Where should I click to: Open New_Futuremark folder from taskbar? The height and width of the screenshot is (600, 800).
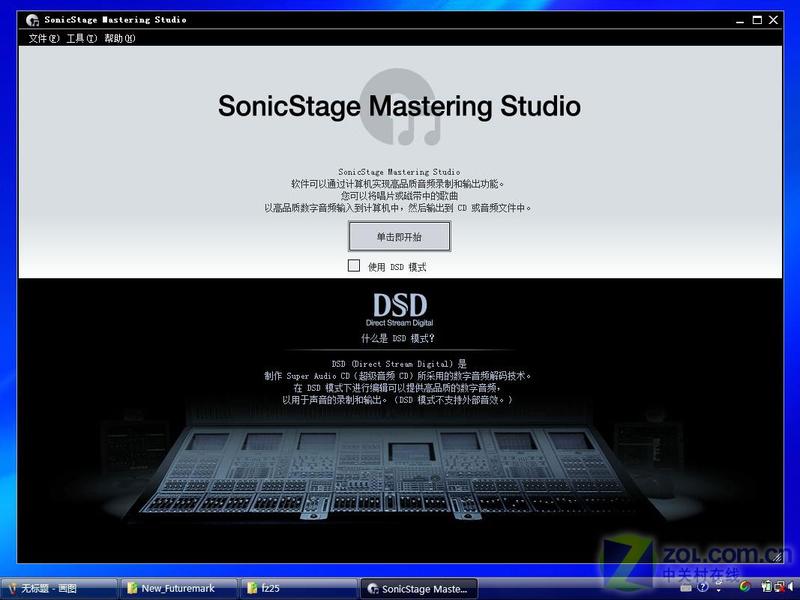click(x=179, y=588)
